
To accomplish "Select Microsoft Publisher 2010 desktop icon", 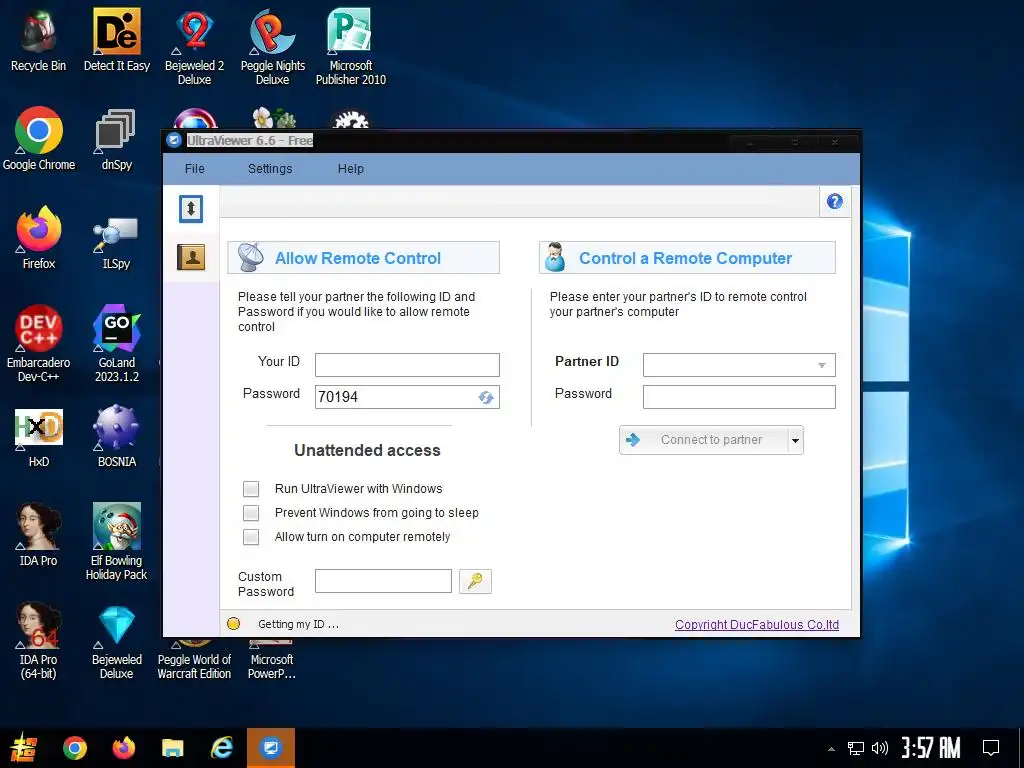I will point(351,47).
